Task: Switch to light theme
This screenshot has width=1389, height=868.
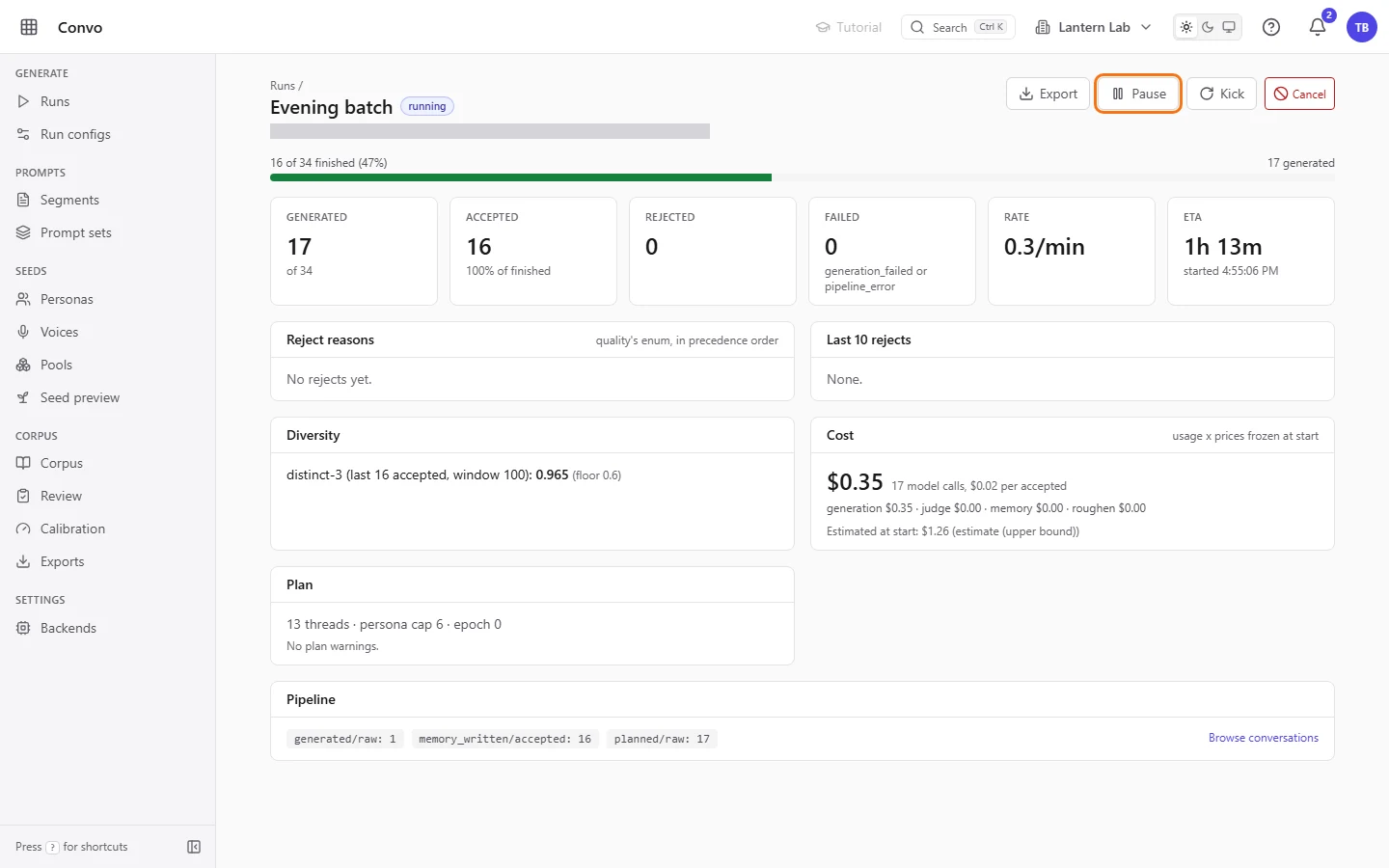Action: tap(1186, 27)
